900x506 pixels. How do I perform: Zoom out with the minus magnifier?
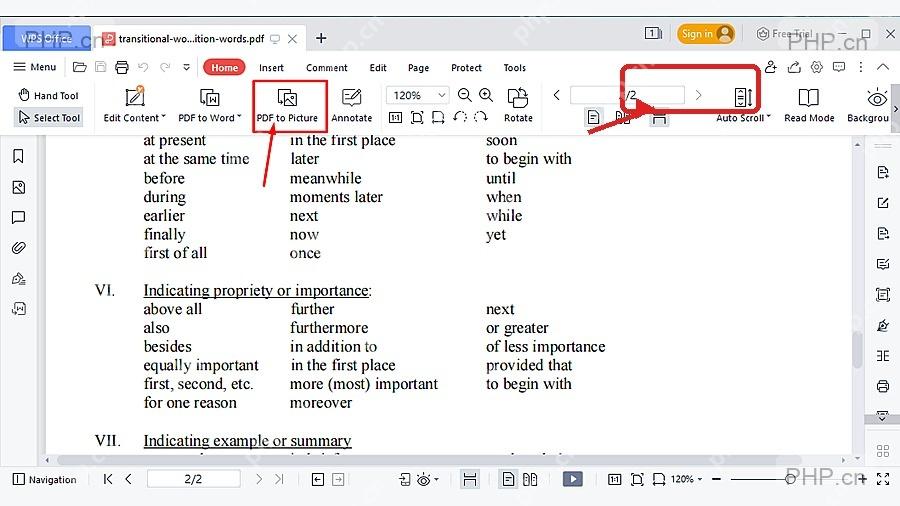coord(464,95)
